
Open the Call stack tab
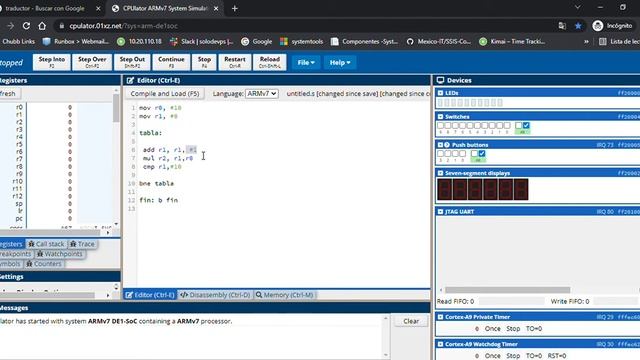47,244
